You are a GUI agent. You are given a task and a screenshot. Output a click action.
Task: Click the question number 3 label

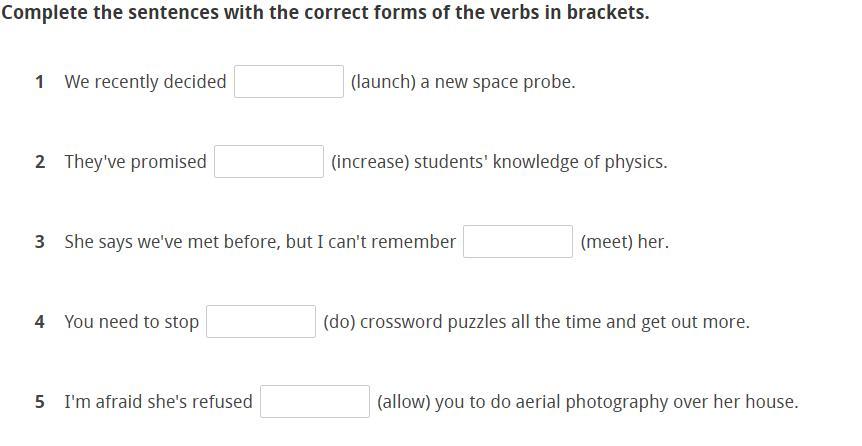click(x=39, y=242)
